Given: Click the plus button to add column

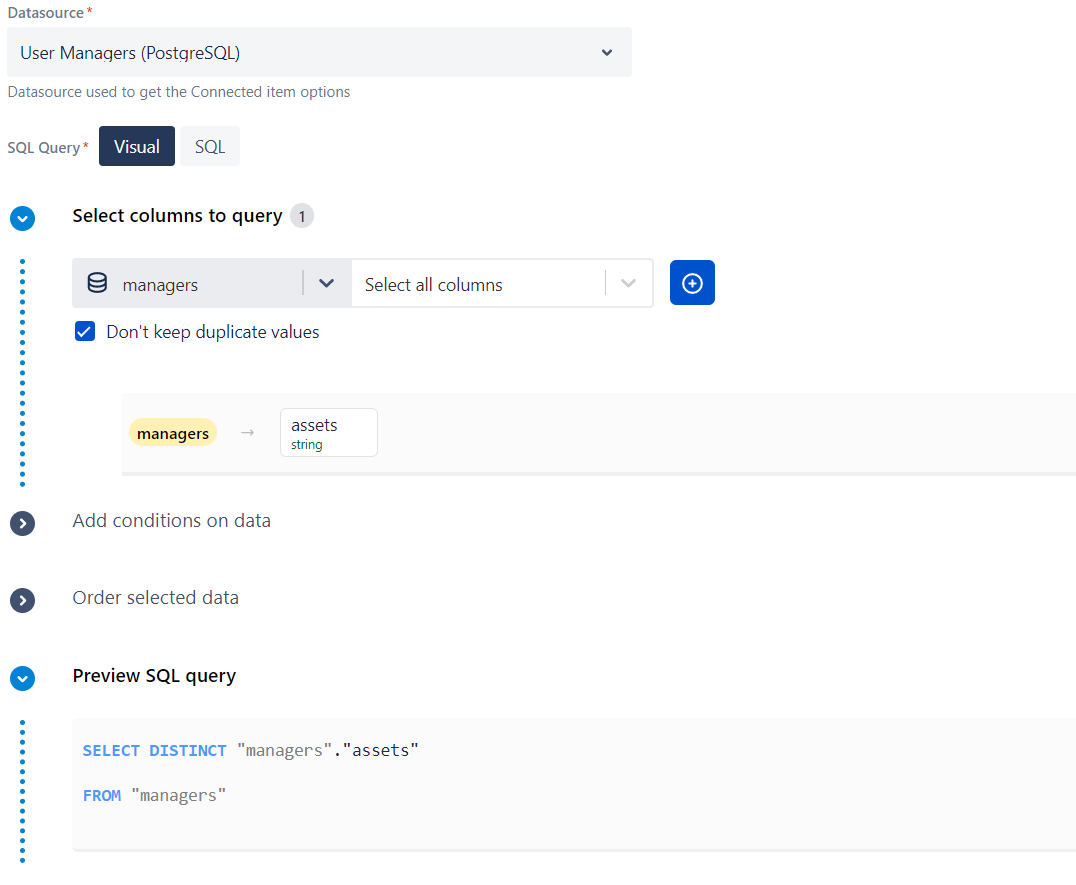Looking at the screenshot, I should pyautogui.click(x=692, y=283).
